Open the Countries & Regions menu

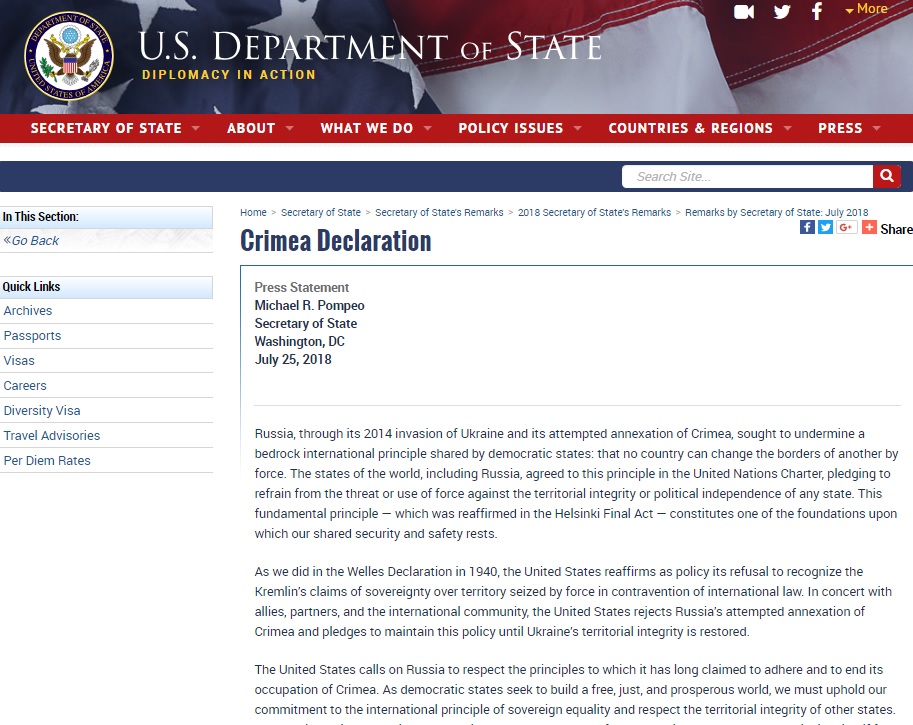coord(691,128)
